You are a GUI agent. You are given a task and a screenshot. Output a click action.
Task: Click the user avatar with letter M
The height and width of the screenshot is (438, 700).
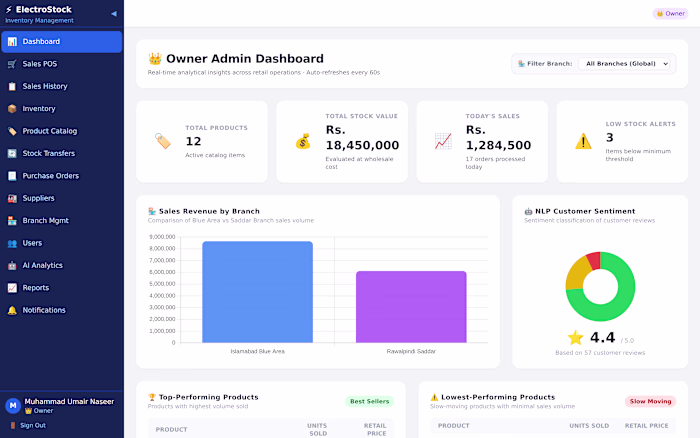tap(13, 405)
